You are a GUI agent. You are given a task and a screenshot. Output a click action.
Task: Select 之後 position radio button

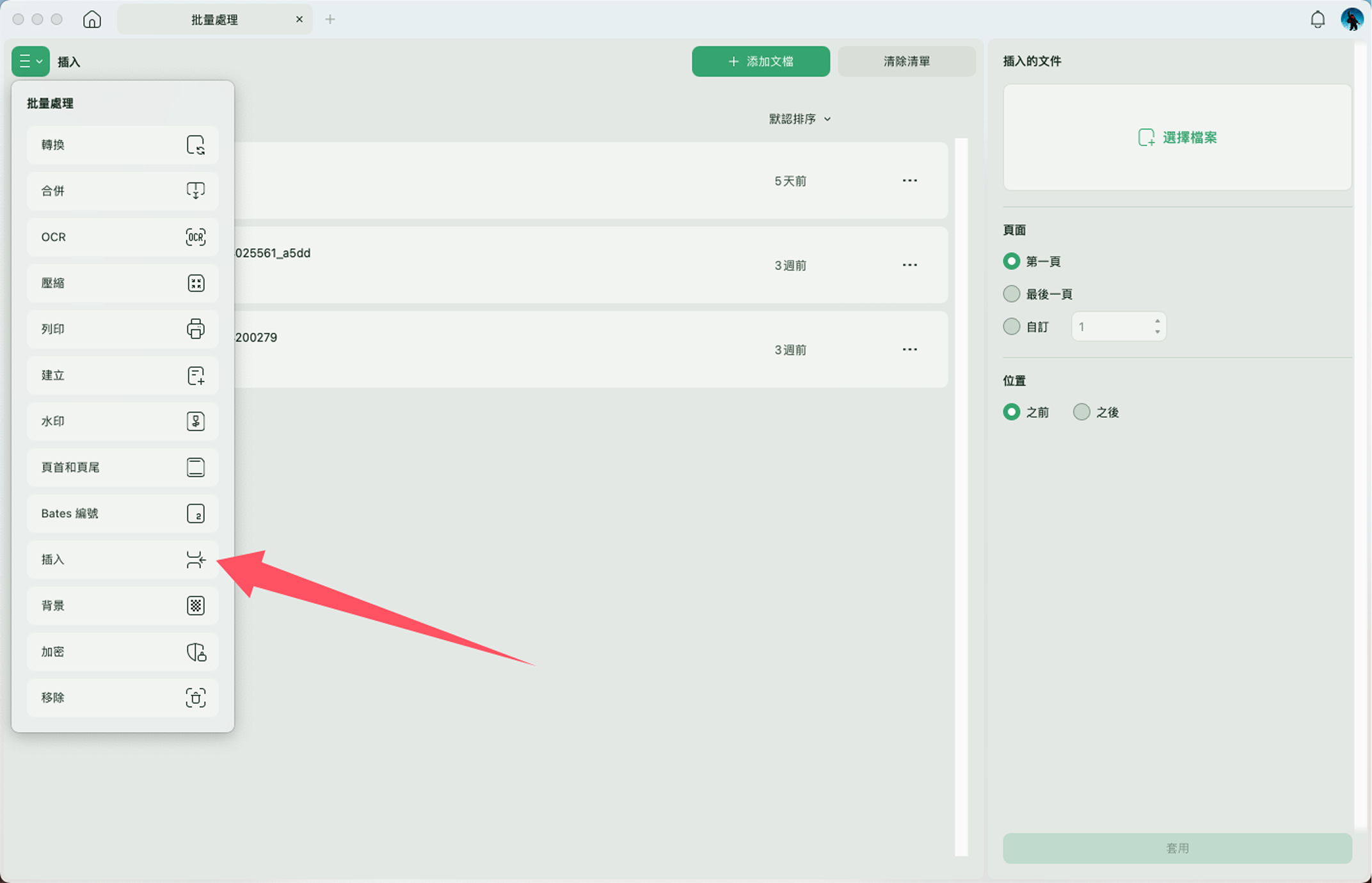(x=1081, y=411)
